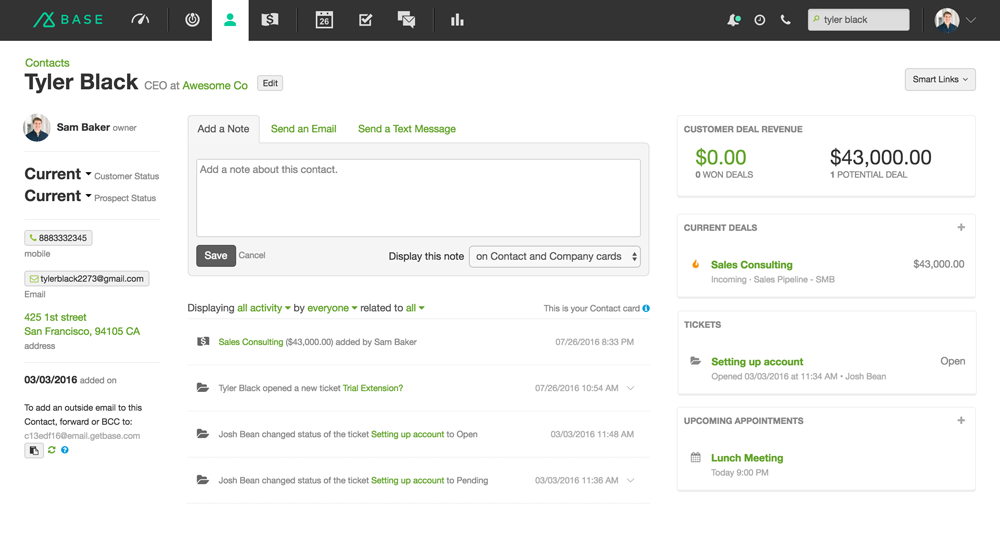Call the mobile number 8883332345
The height and width of the screenshot is (534, 1000).
point(58,238)
